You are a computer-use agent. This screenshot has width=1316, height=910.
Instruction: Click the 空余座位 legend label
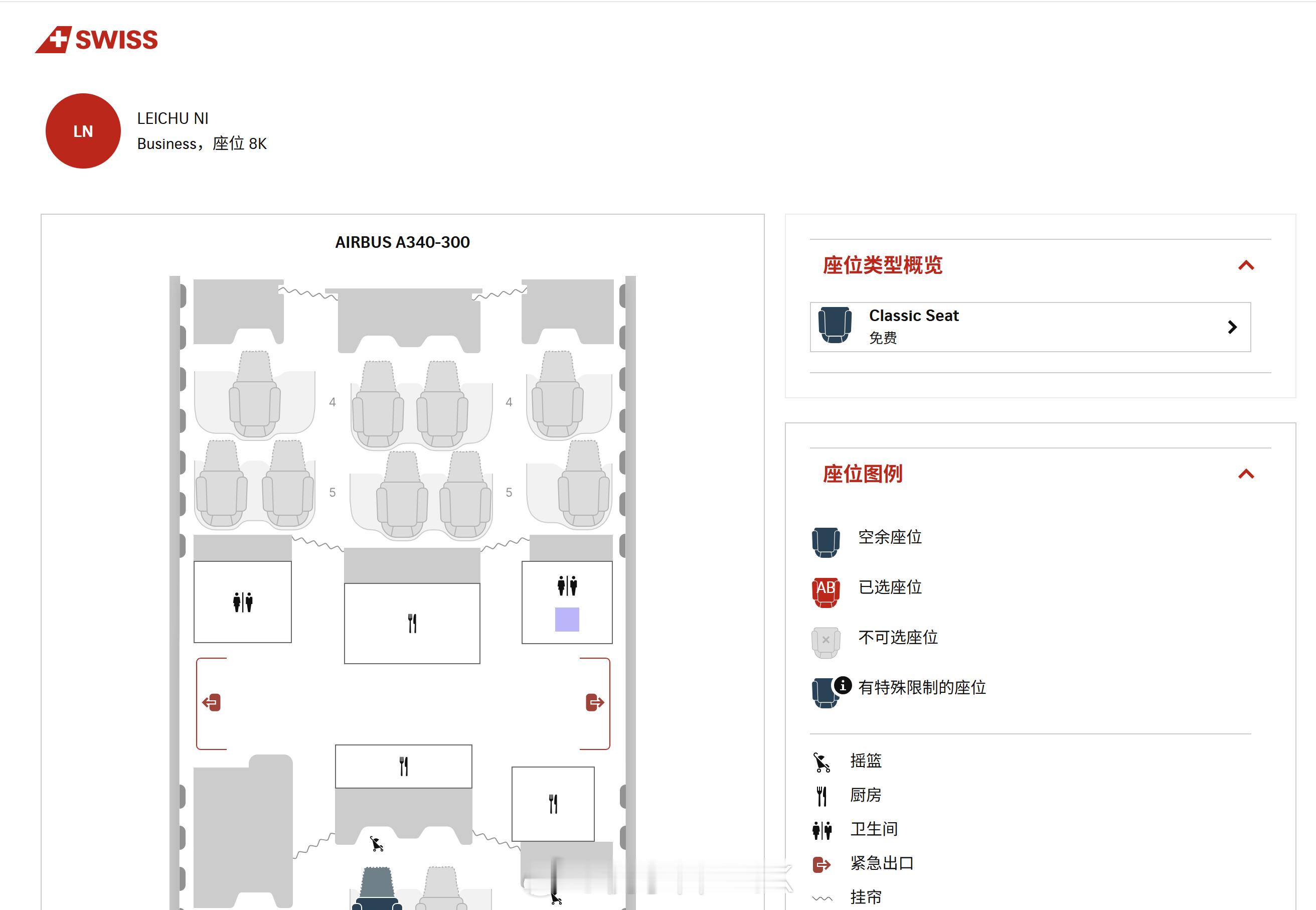point(890,537)
